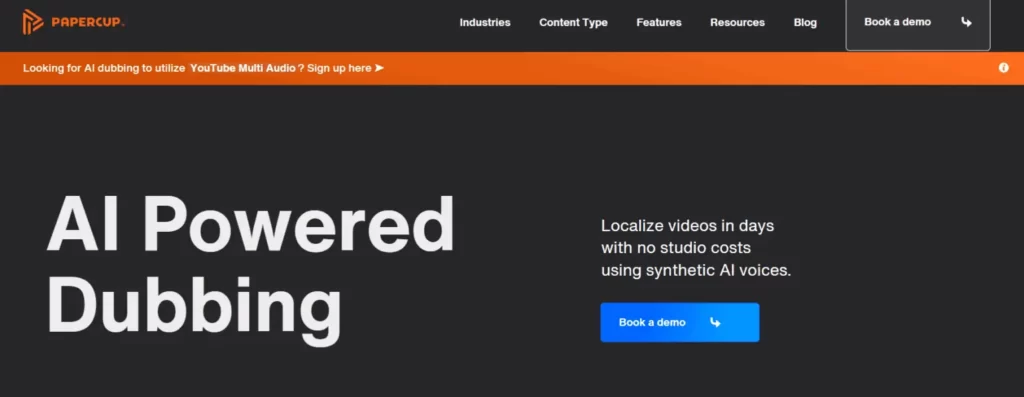Click the Papercup wordmark text
Screen dimensions: 1024x397
[87, 23]
